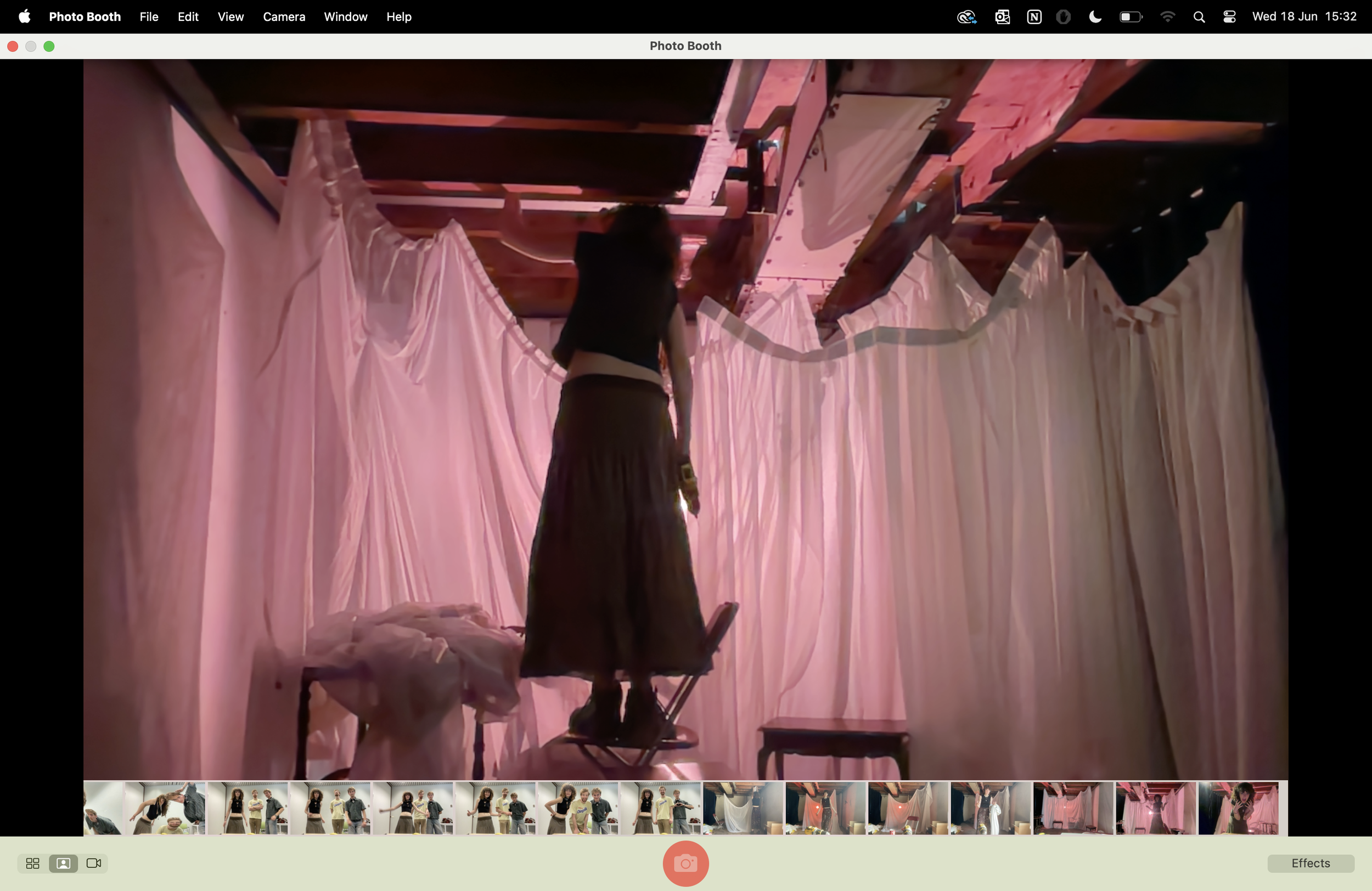Select the last thumbnail in photo strip

coord(1238,808)
